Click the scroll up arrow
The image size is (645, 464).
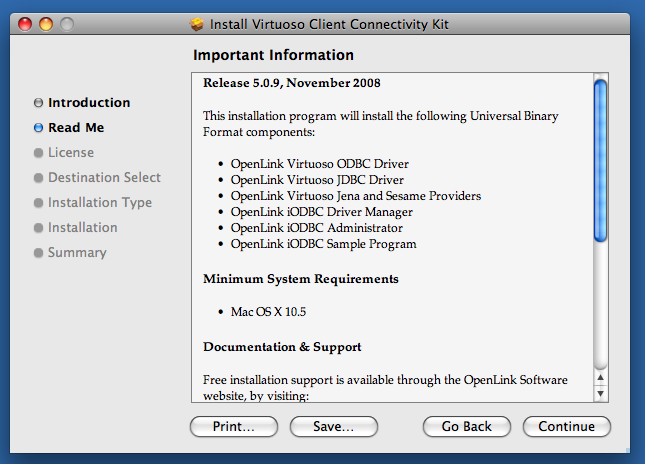(x=601, y=377)
